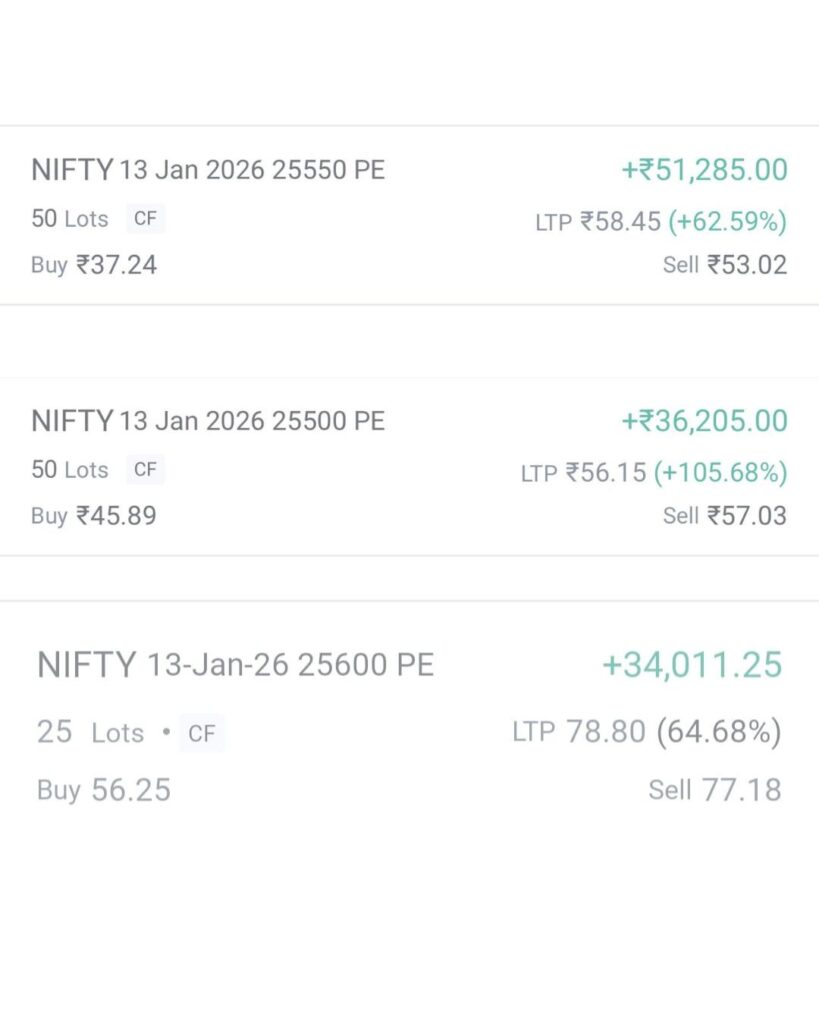Click LTP ₹56.15 (+105.68%) text
819x1024 pixels.
pos(653,472)
